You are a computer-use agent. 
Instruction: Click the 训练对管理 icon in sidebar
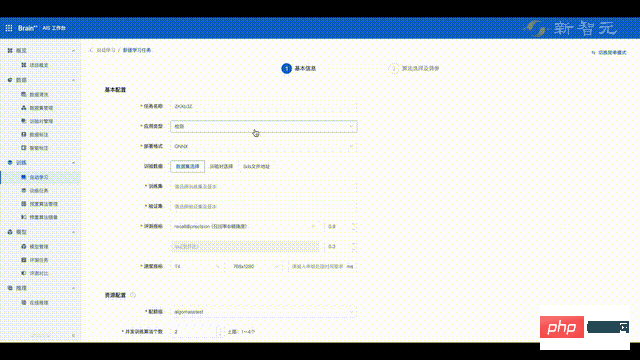click(x=24, y=121)
